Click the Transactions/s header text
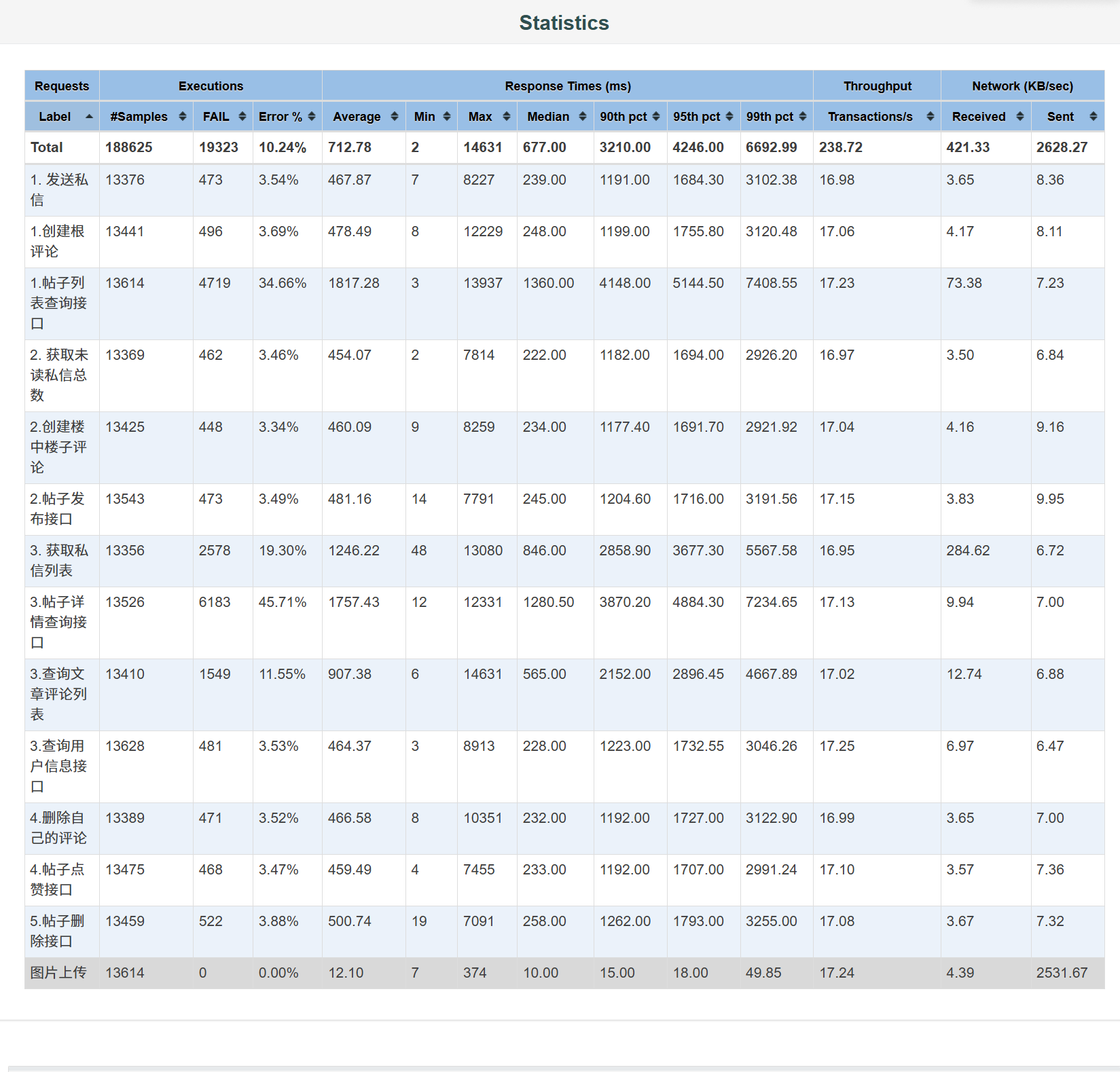 click(870, 117)
